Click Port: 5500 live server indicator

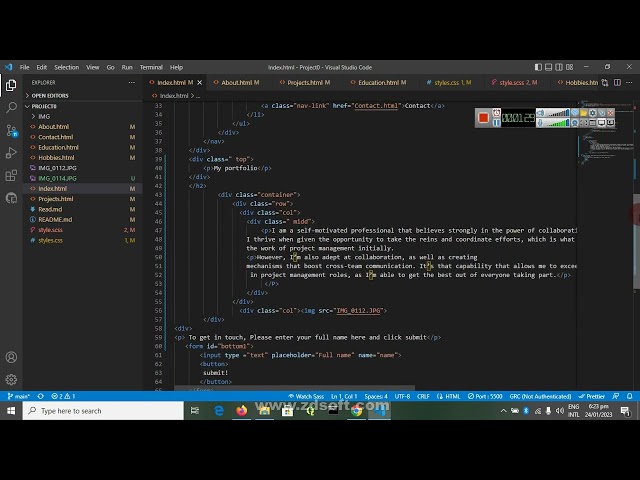[485, 396]
